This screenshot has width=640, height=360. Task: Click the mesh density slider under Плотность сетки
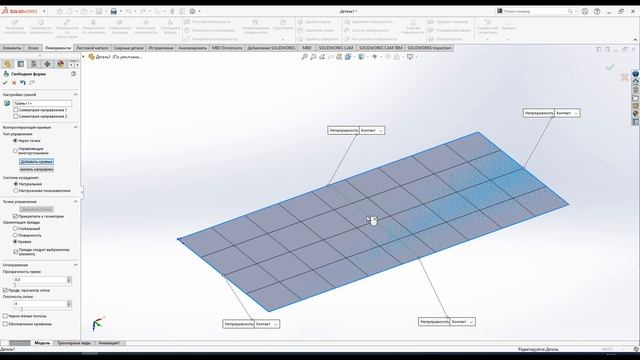coord(22,309)
